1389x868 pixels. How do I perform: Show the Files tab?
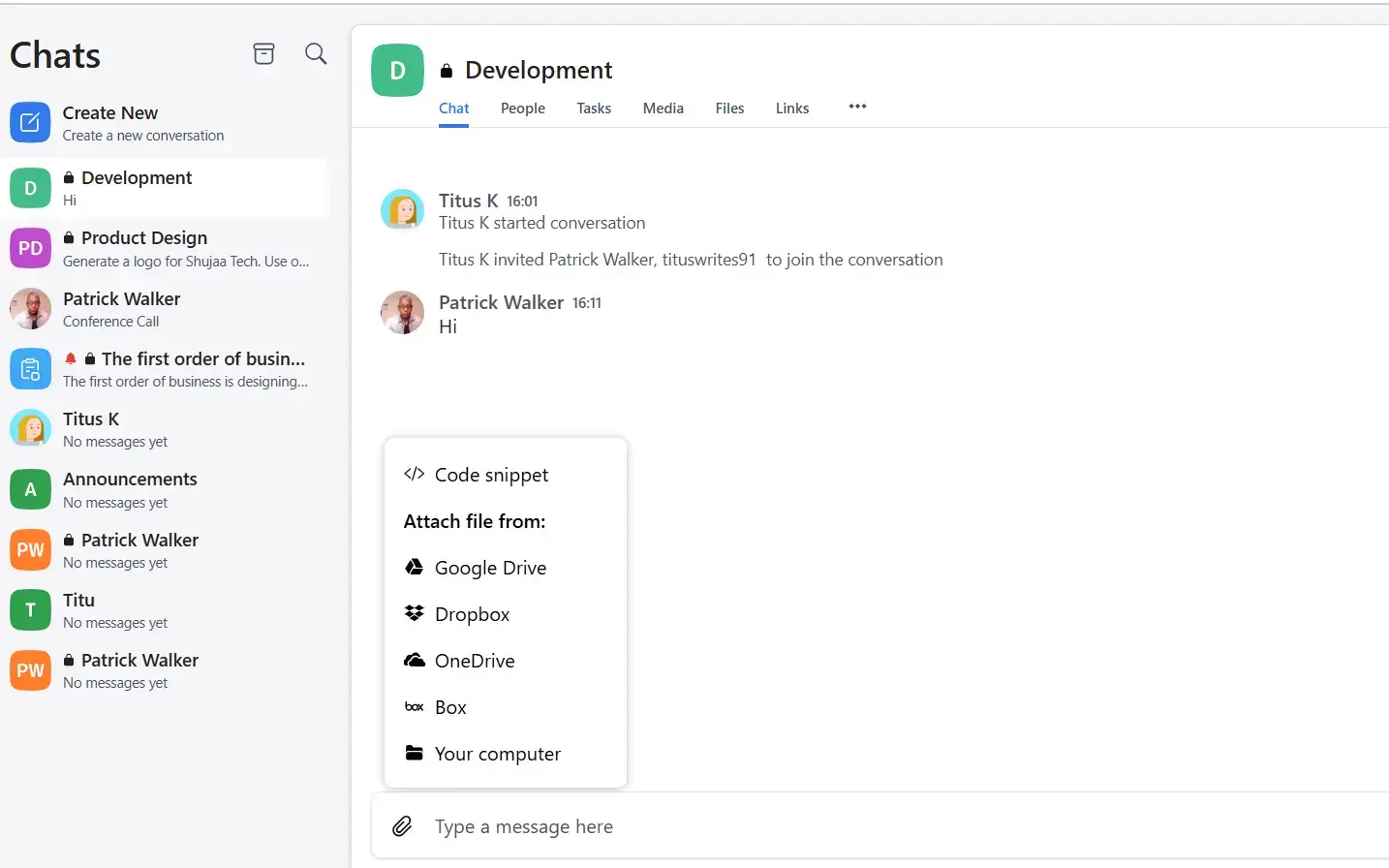(x=729, y=108)
